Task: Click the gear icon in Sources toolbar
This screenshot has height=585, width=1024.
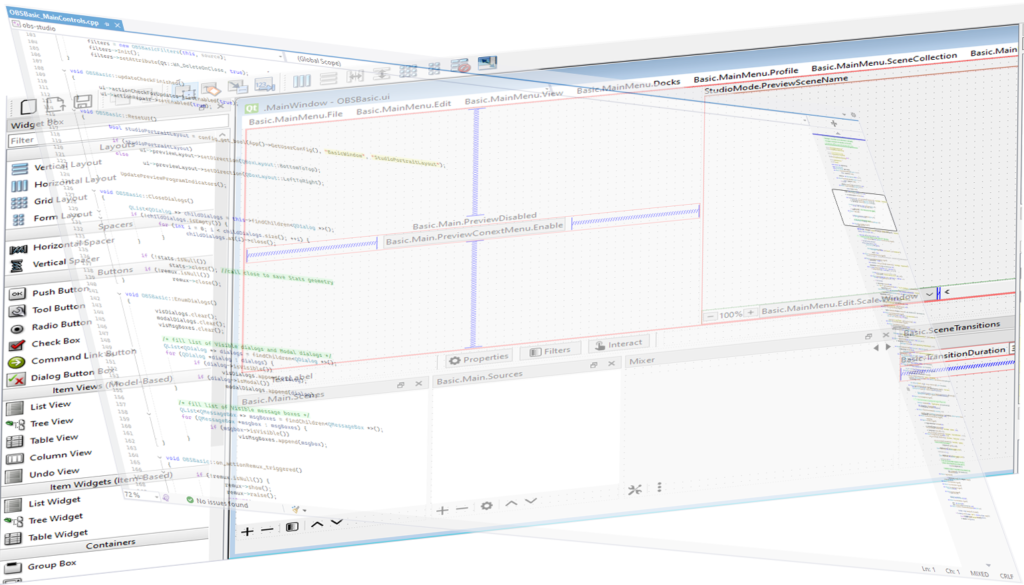Action: 487,508
